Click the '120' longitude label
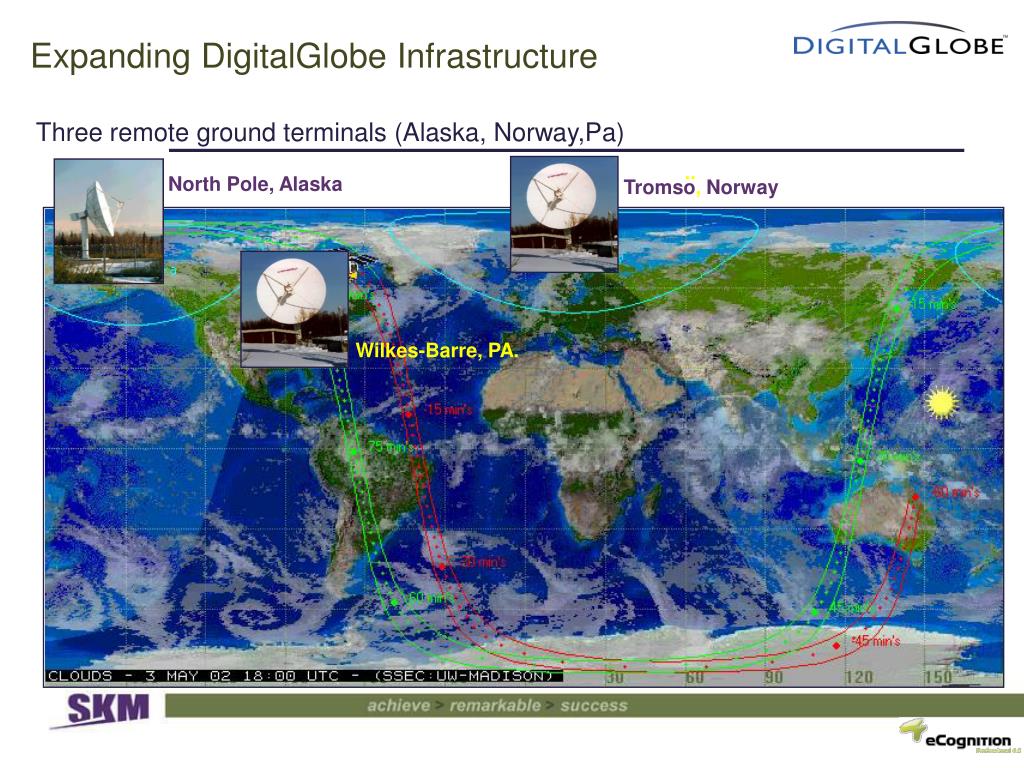Image resolution: width=1024 pixels, height=768 pixels. tap(858, 677)
